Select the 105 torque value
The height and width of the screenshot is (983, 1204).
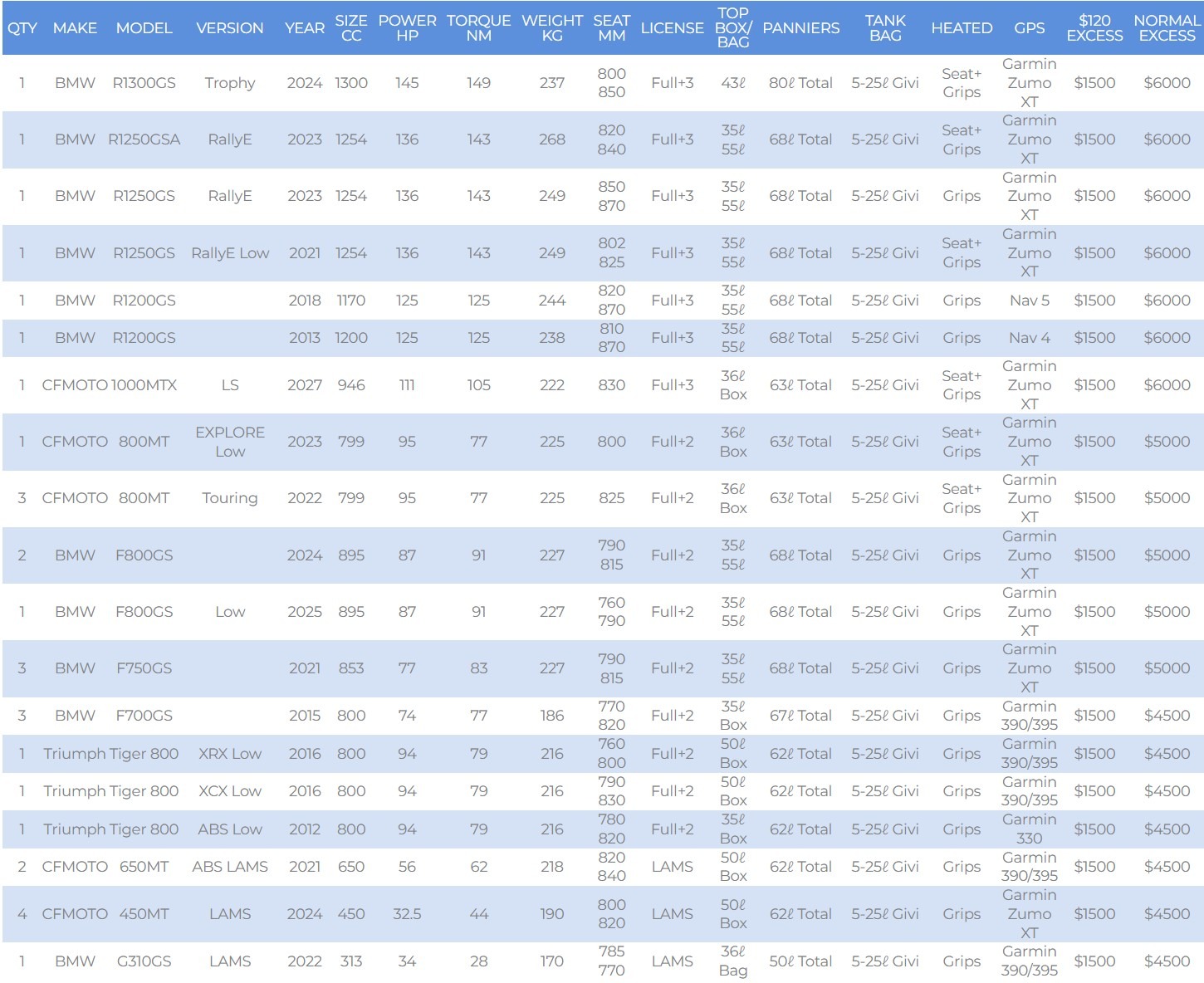coord(479,385)
